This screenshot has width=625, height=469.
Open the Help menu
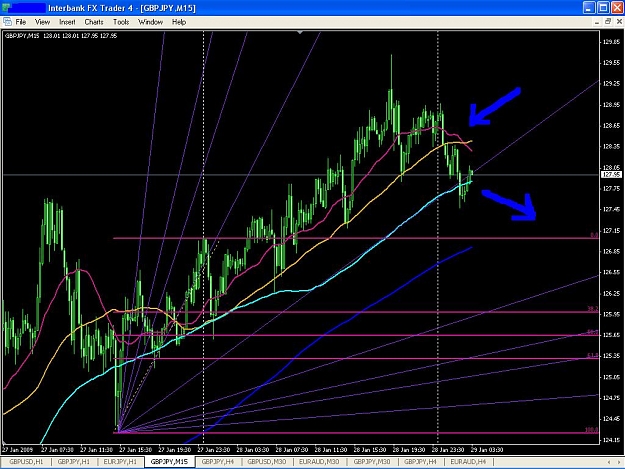point(179,22)
